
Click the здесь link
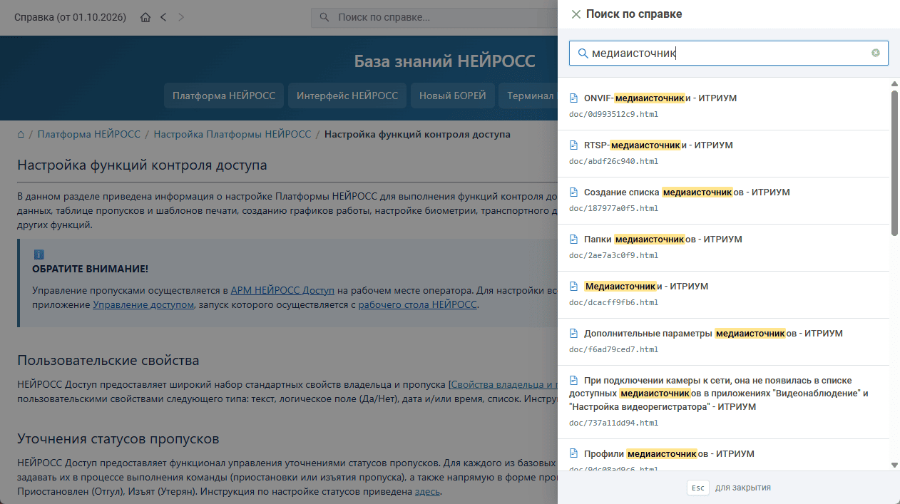(x=428, y=492)
